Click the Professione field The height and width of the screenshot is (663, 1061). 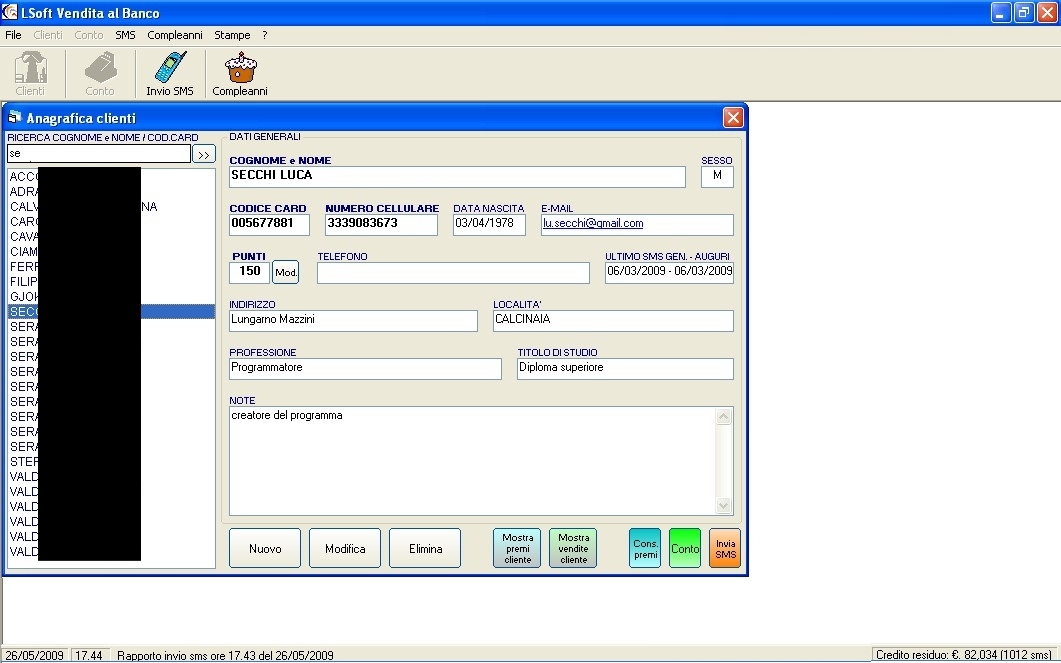[x=365, y=369]
